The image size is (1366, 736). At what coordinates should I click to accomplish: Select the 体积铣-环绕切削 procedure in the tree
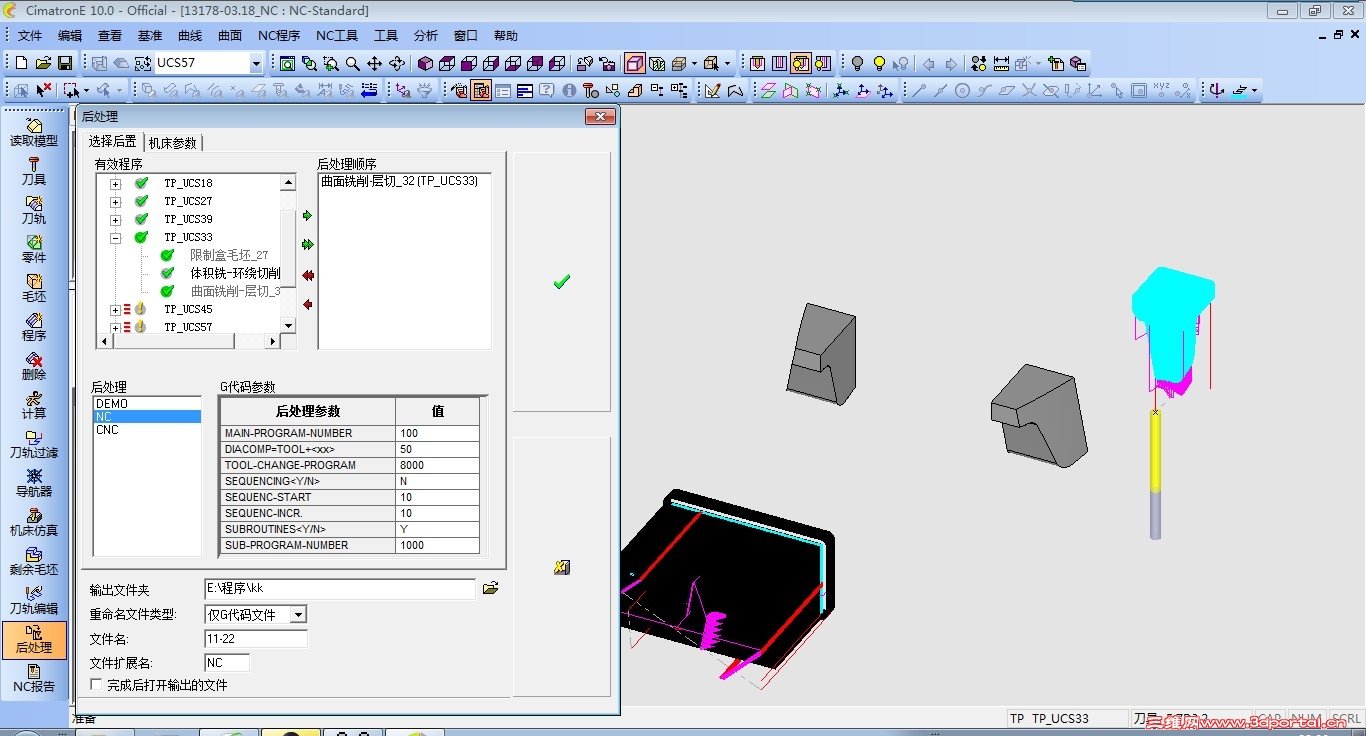coord(235,273)
